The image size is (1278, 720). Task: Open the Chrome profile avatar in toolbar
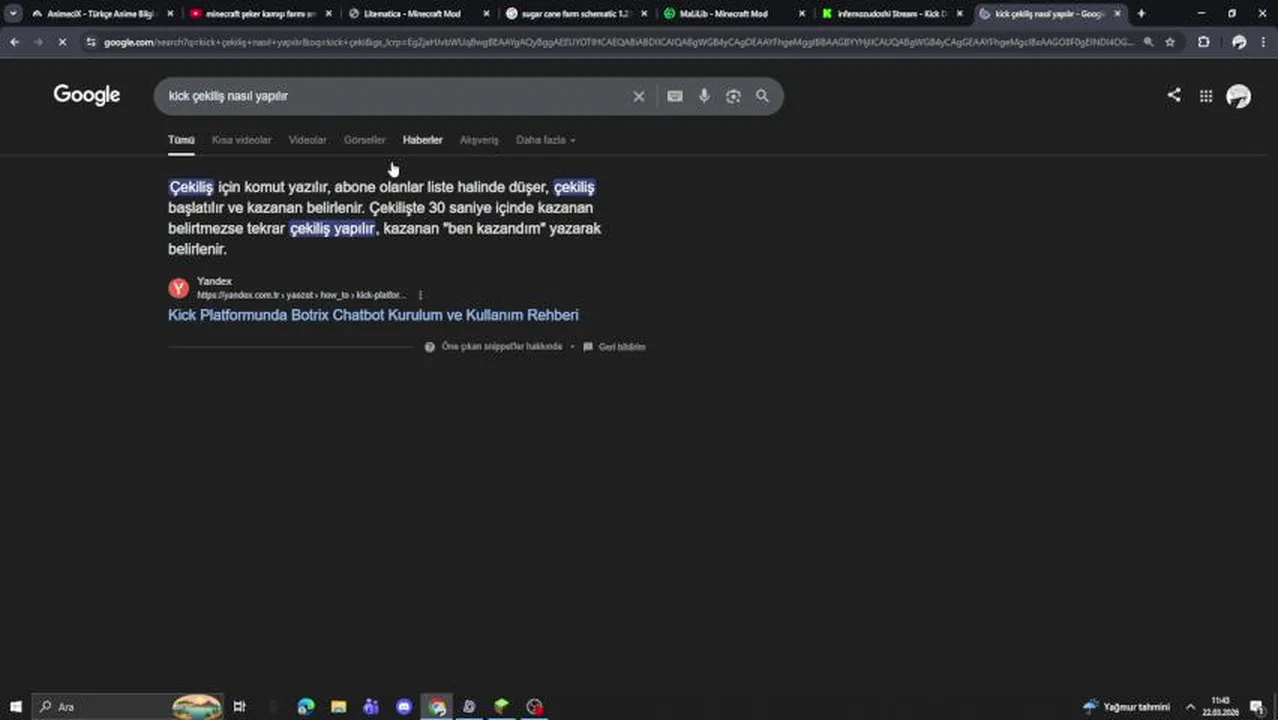(x=1239, y=42)
